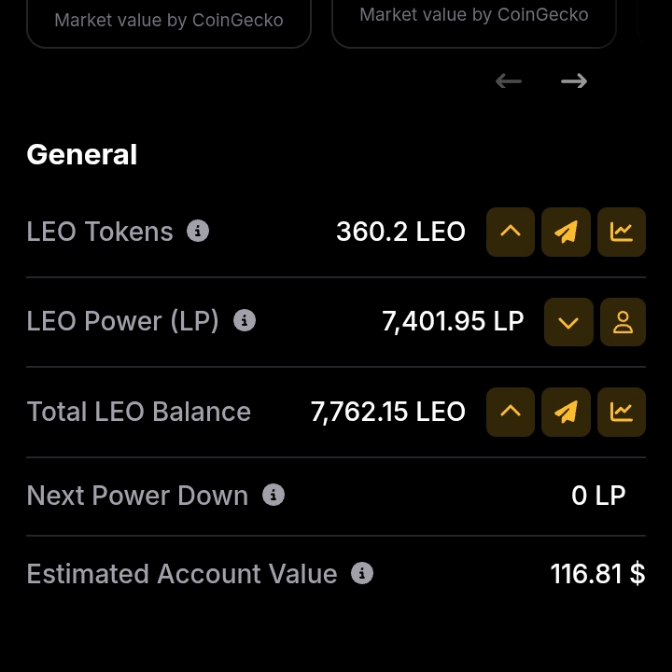Click the delegate person icon for LEO Power
The height and width of the screenshot is (672, 672).
pos(622,322)
